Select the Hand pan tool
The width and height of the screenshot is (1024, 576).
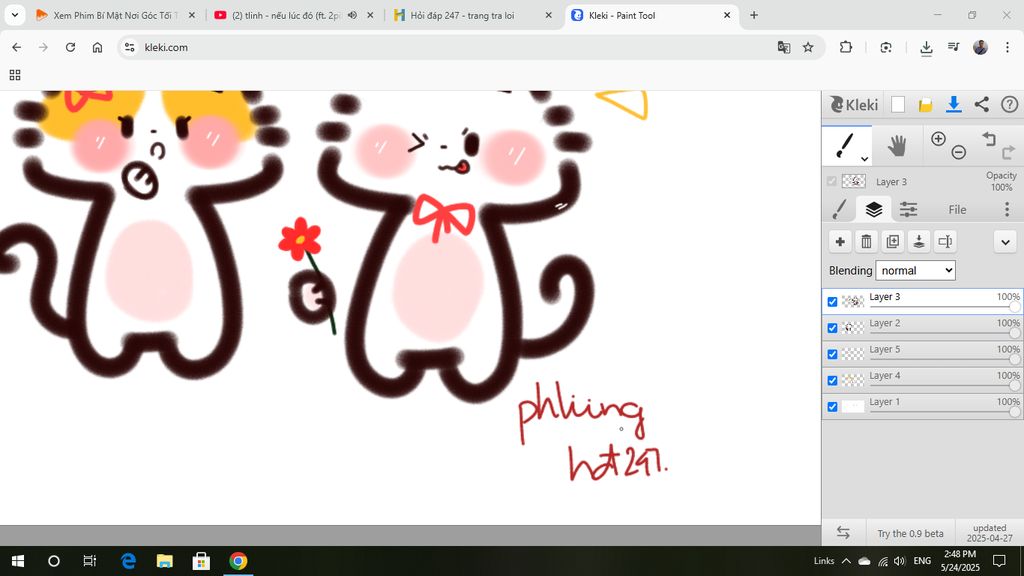pyautogui.click(x=896, y=146)
